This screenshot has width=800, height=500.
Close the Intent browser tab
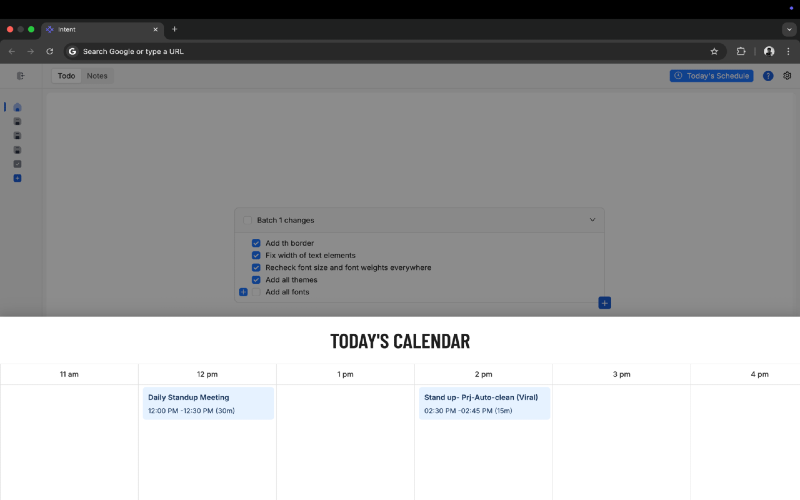[156, 30]
